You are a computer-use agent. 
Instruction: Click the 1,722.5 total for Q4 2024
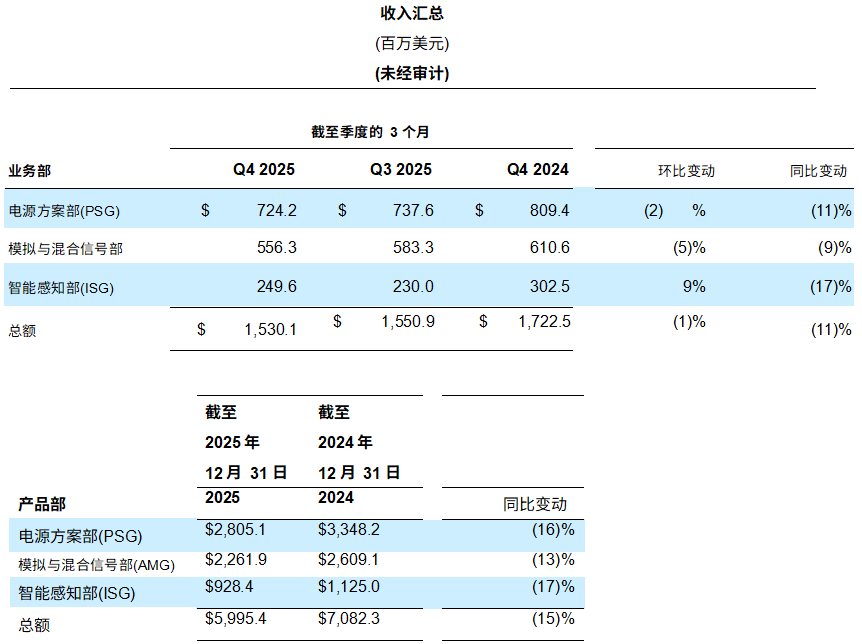click(x=544, y=321)
